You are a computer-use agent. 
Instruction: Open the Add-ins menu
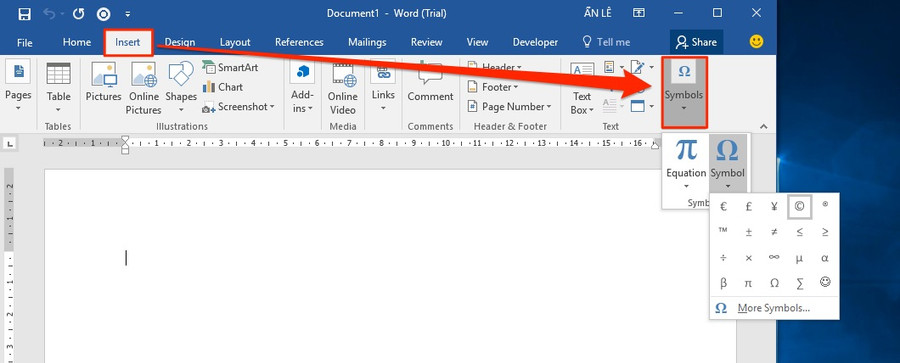(x=302, y=88)
